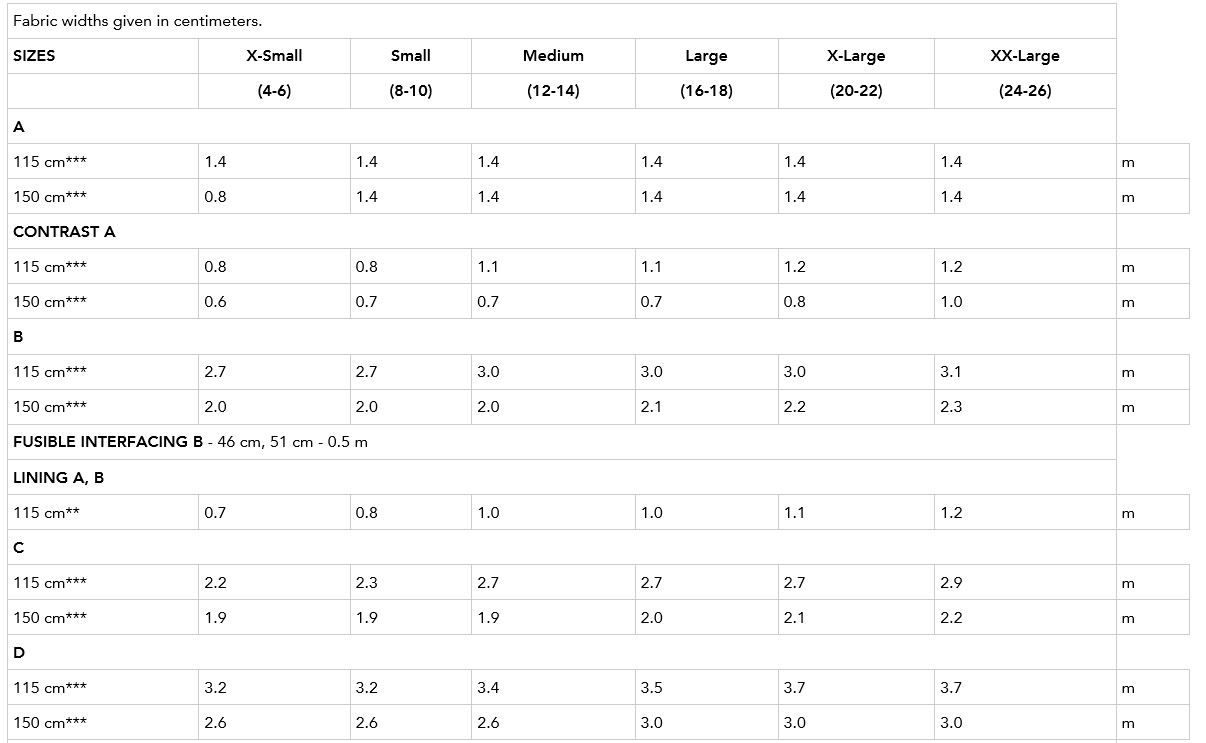Click the FUSIBLE INTERFACING B row

pos(561,442)
